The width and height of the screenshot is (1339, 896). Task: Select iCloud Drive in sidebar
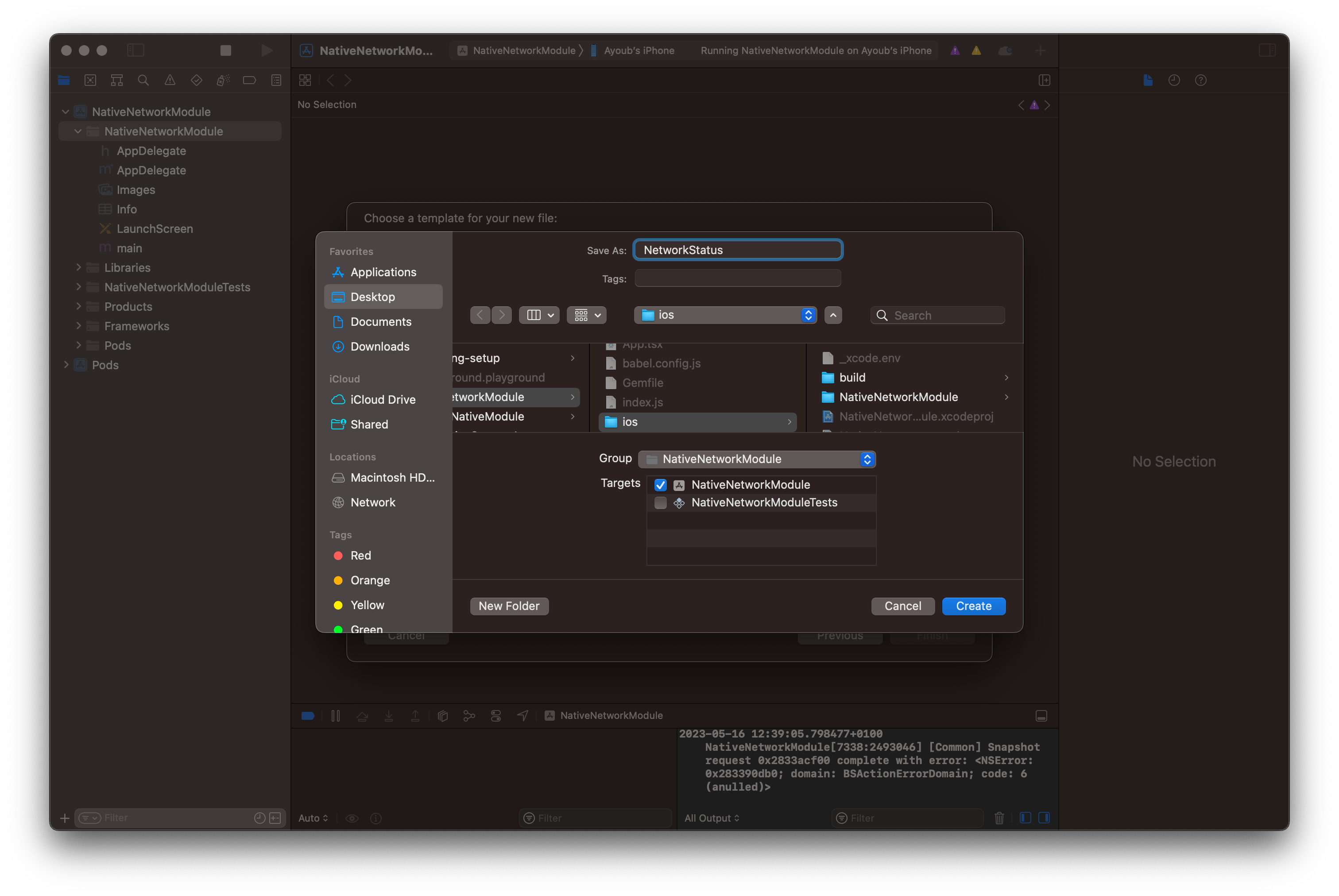(383, 399)
